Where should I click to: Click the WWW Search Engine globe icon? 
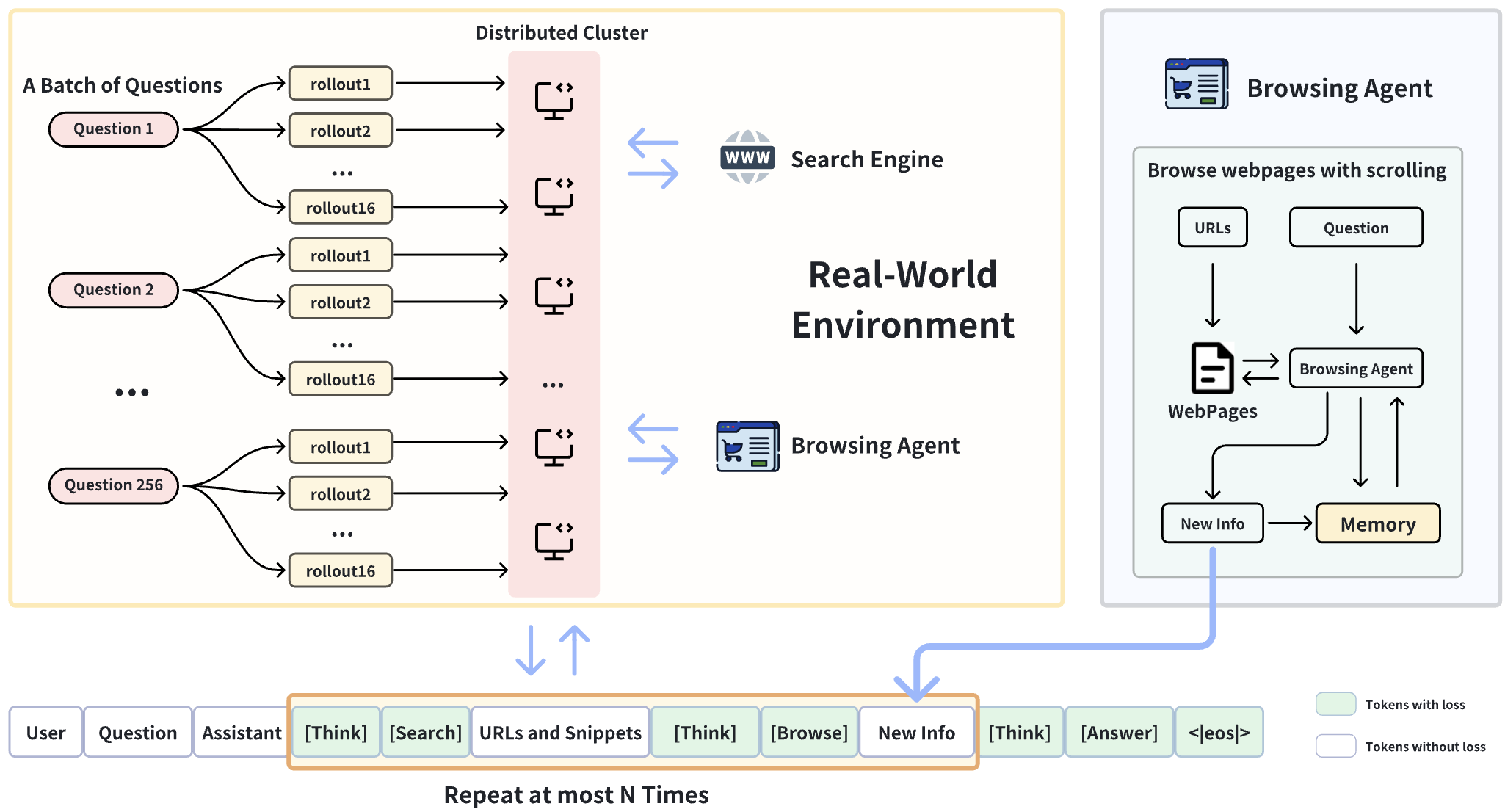pos(747,157)
